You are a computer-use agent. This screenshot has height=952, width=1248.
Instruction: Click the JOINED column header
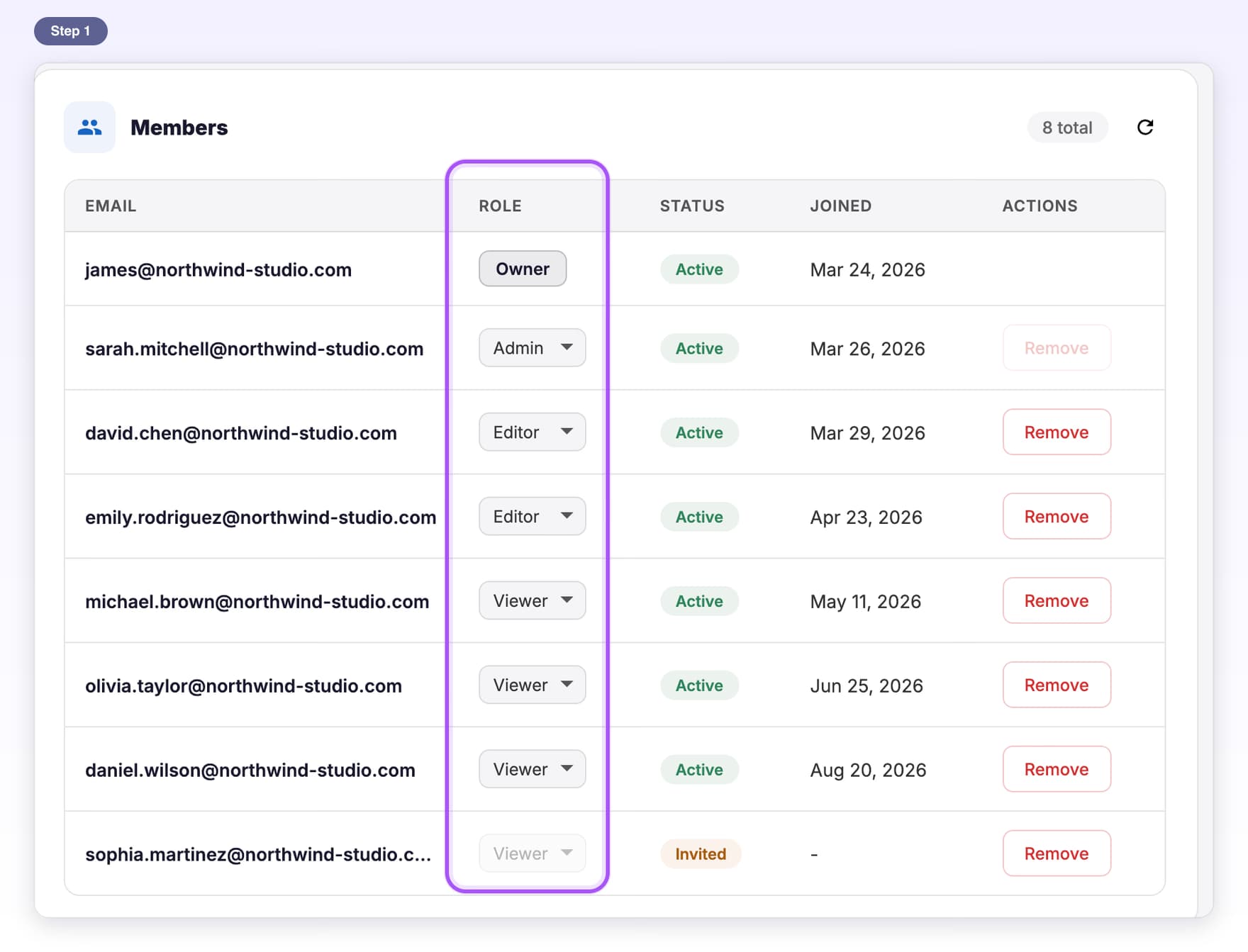[841, 206]
